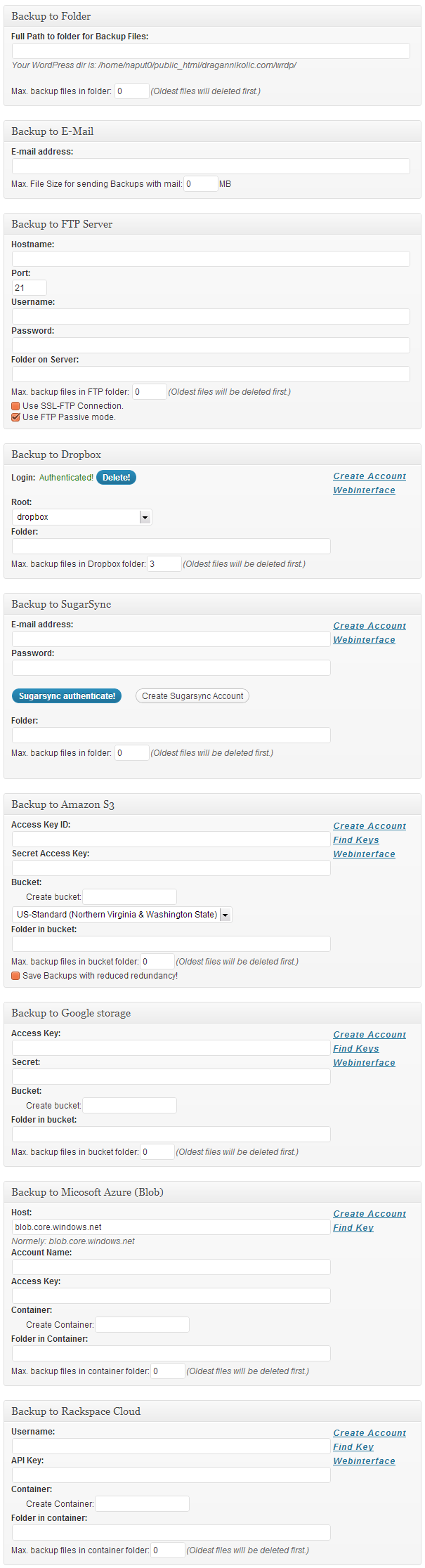Click the Azure Host input field

tap(171, 1227)
